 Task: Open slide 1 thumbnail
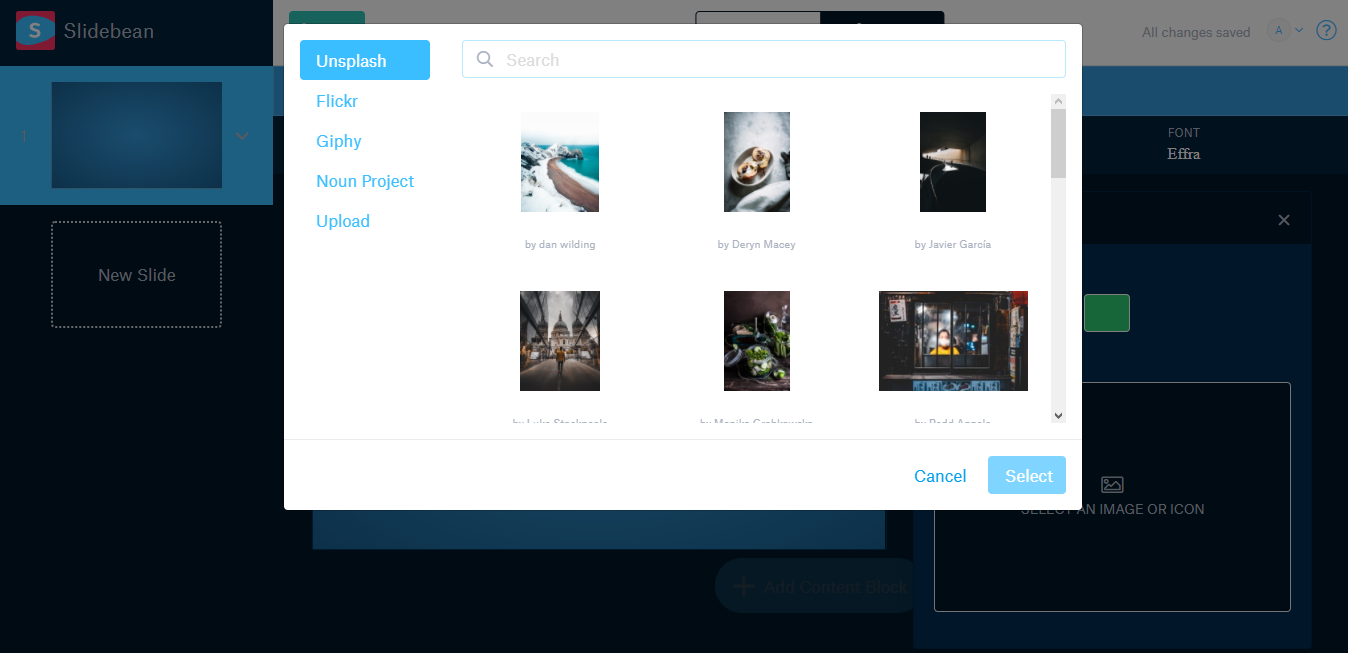pyautogui.click(x=137, y=135)
